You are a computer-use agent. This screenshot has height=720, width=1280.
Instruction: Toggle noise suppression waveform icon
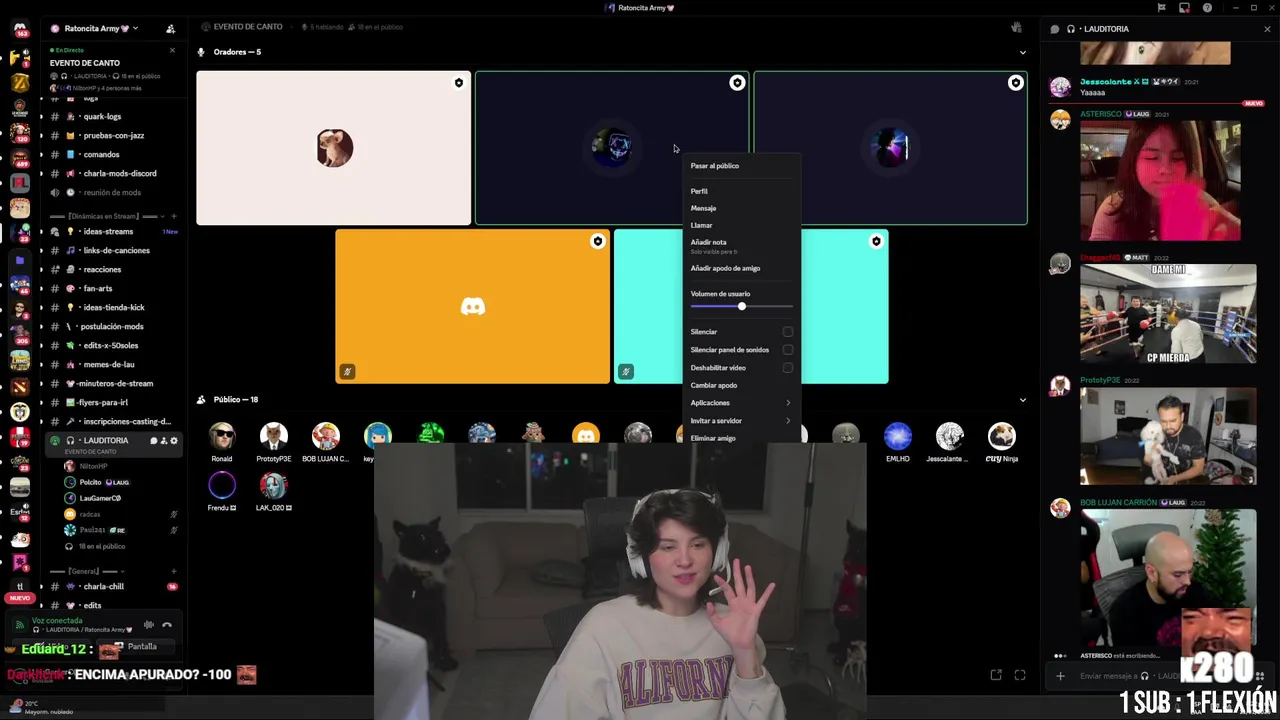[148, 625]
